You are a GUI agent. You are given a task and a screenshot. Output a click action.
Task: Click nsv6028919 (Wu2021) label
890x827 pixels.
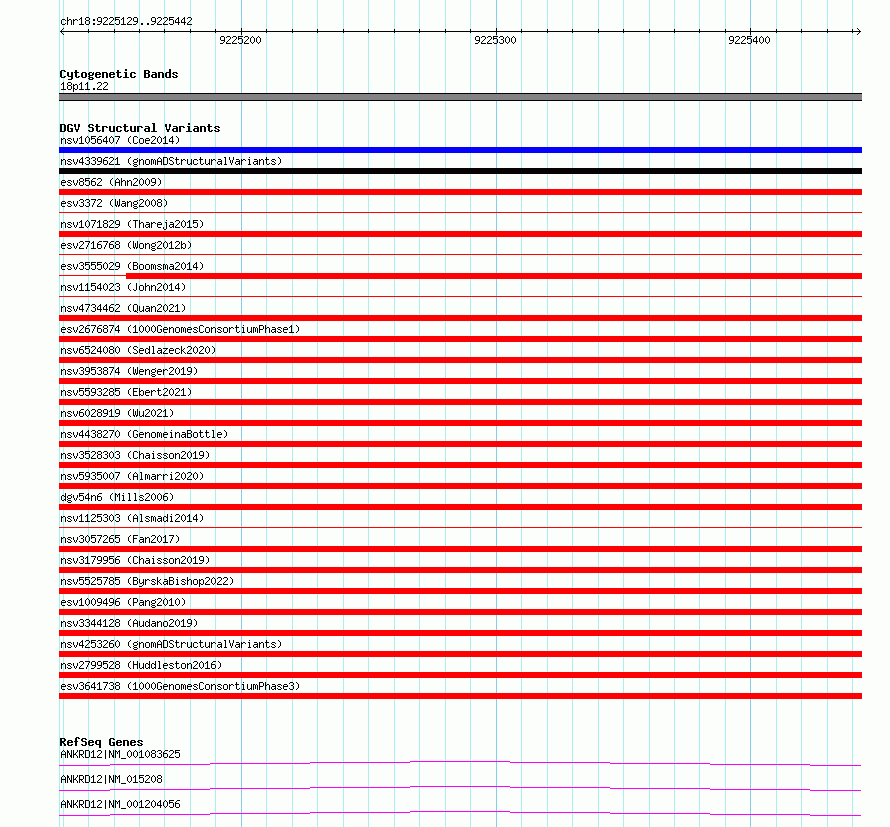point(117,413)
